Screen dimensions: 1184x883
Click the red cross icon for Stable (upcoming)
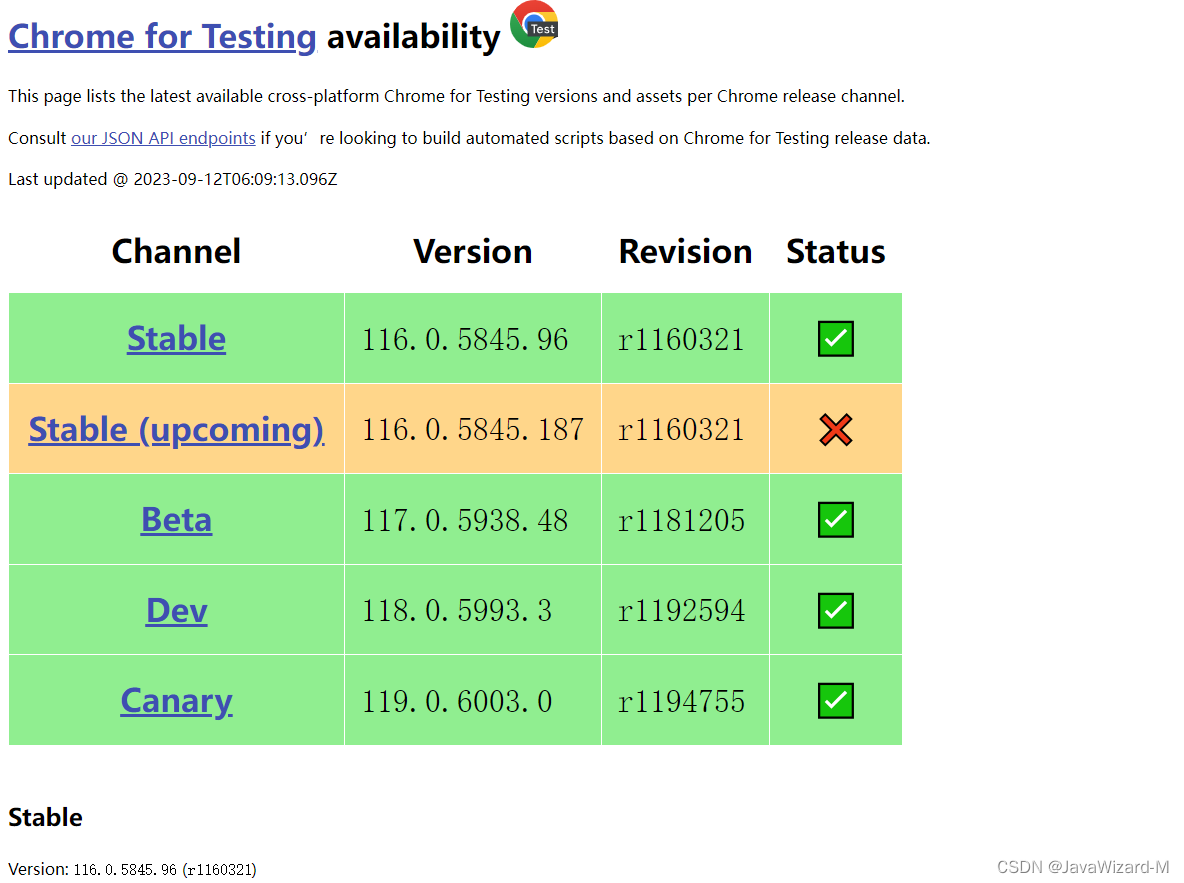pos(836,430)
